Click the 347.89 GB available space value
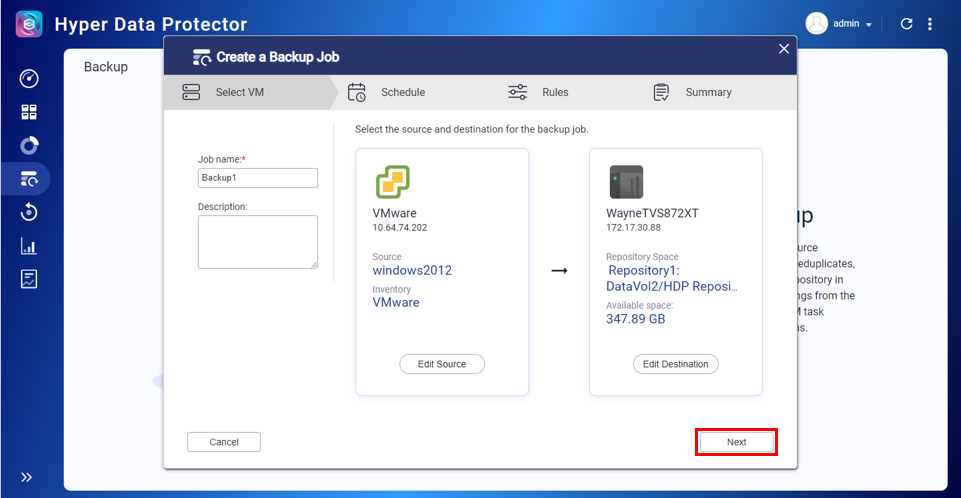961x498 pixels. [x=636, y=319]
